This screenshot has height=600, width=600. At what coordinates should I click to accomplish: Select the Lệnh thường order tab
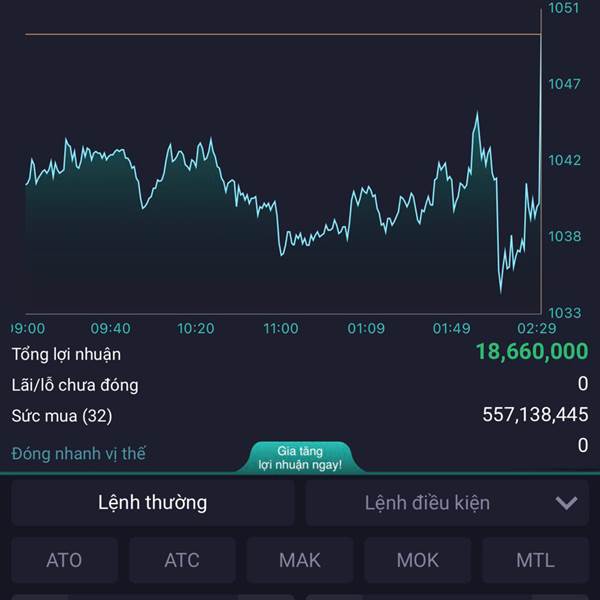[x=153, y=503]
